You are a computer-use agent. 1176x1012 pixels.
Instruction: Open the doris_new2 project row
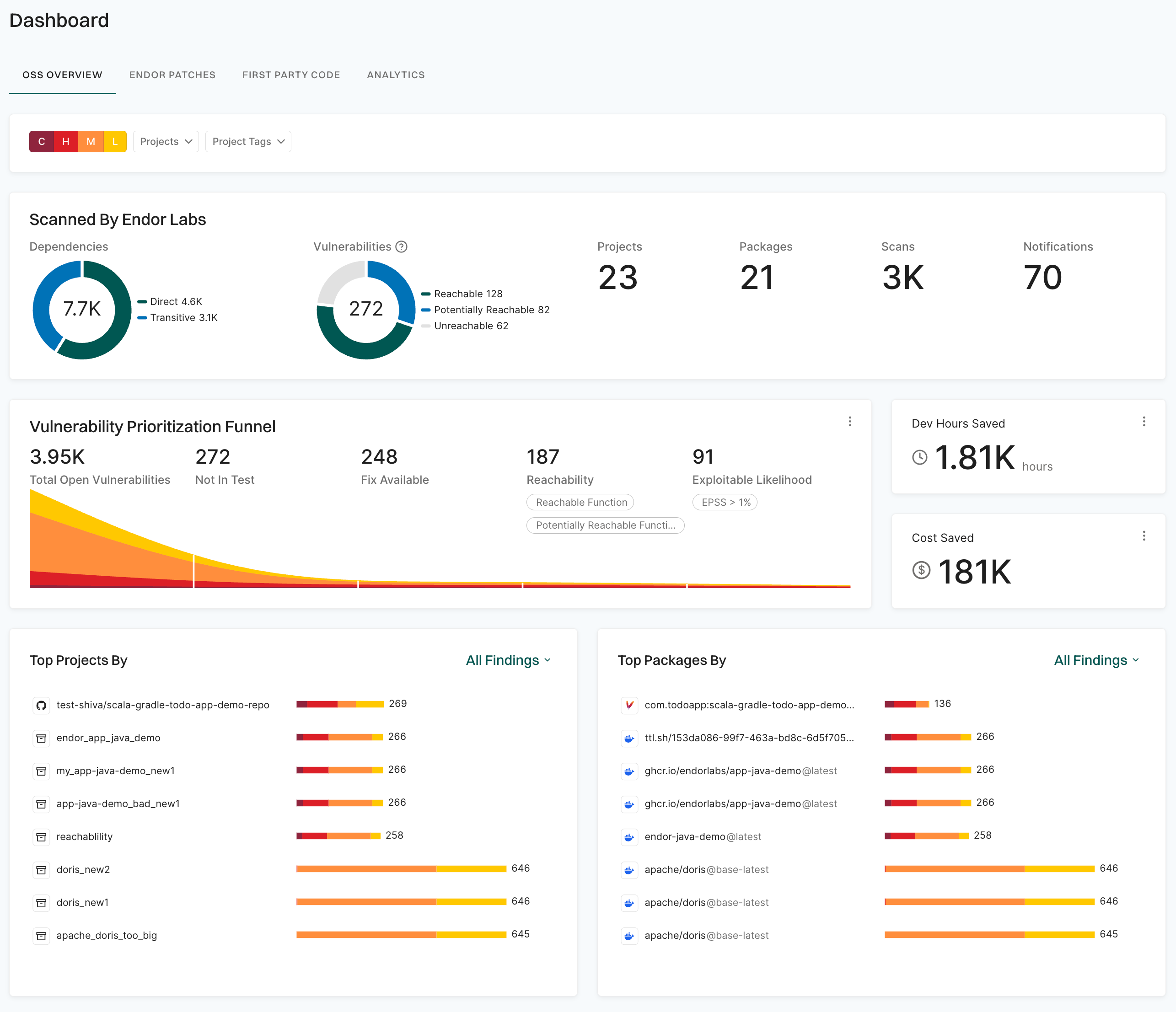click(83, 869)
